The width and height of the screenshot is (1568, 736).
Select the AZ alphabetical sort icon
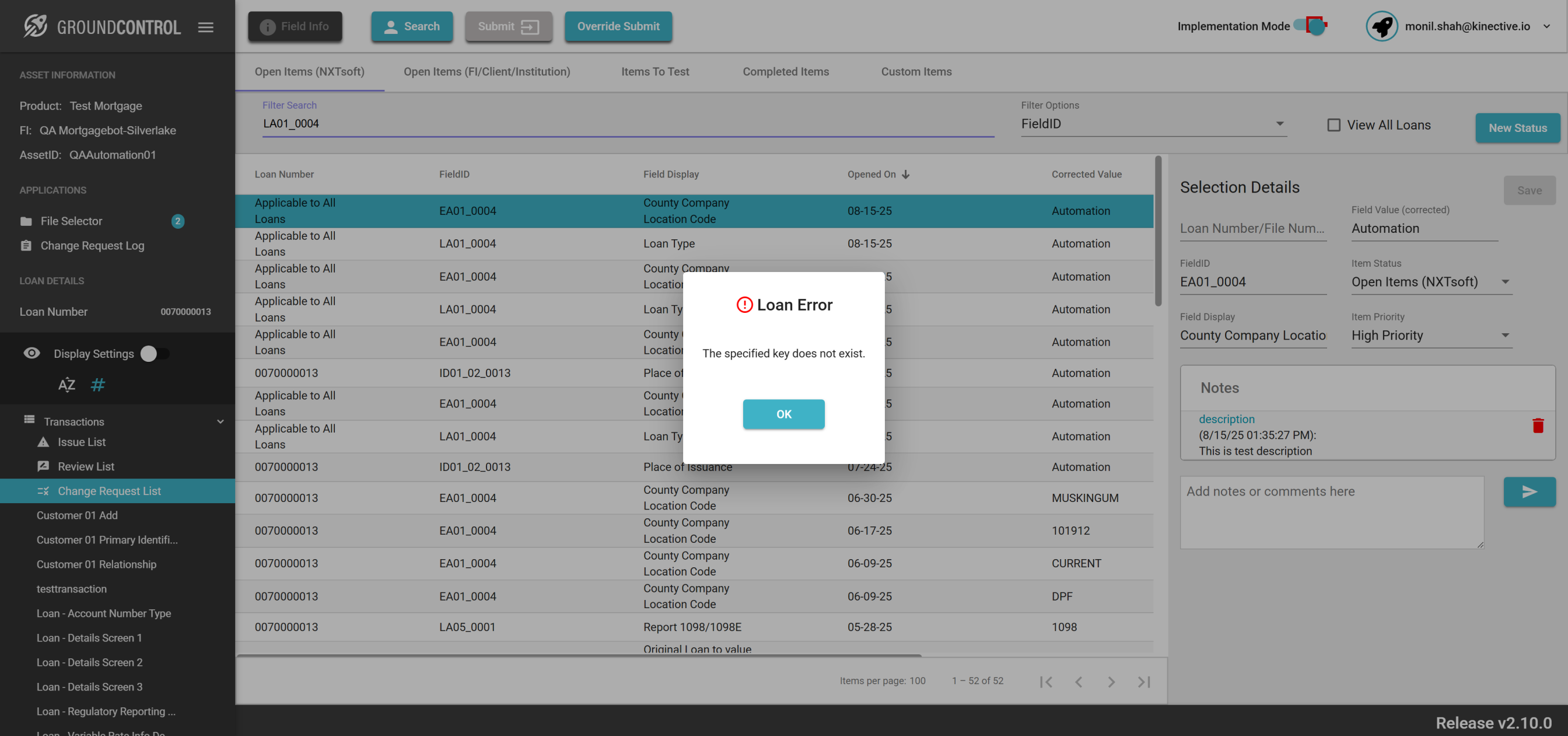point(66,385)
